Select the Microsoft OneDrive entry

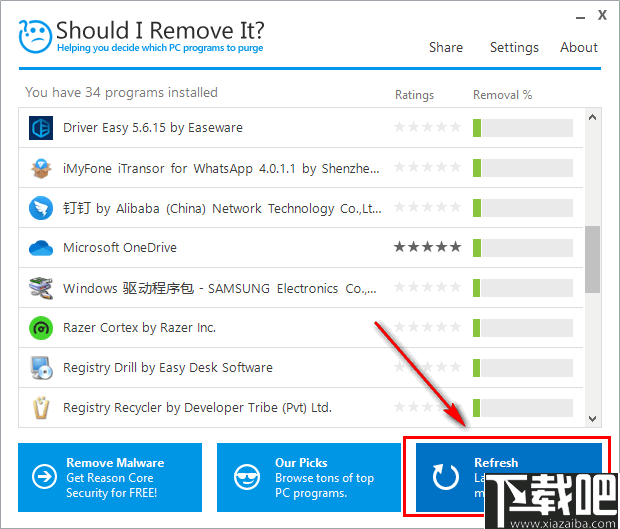tap(301, 248)
